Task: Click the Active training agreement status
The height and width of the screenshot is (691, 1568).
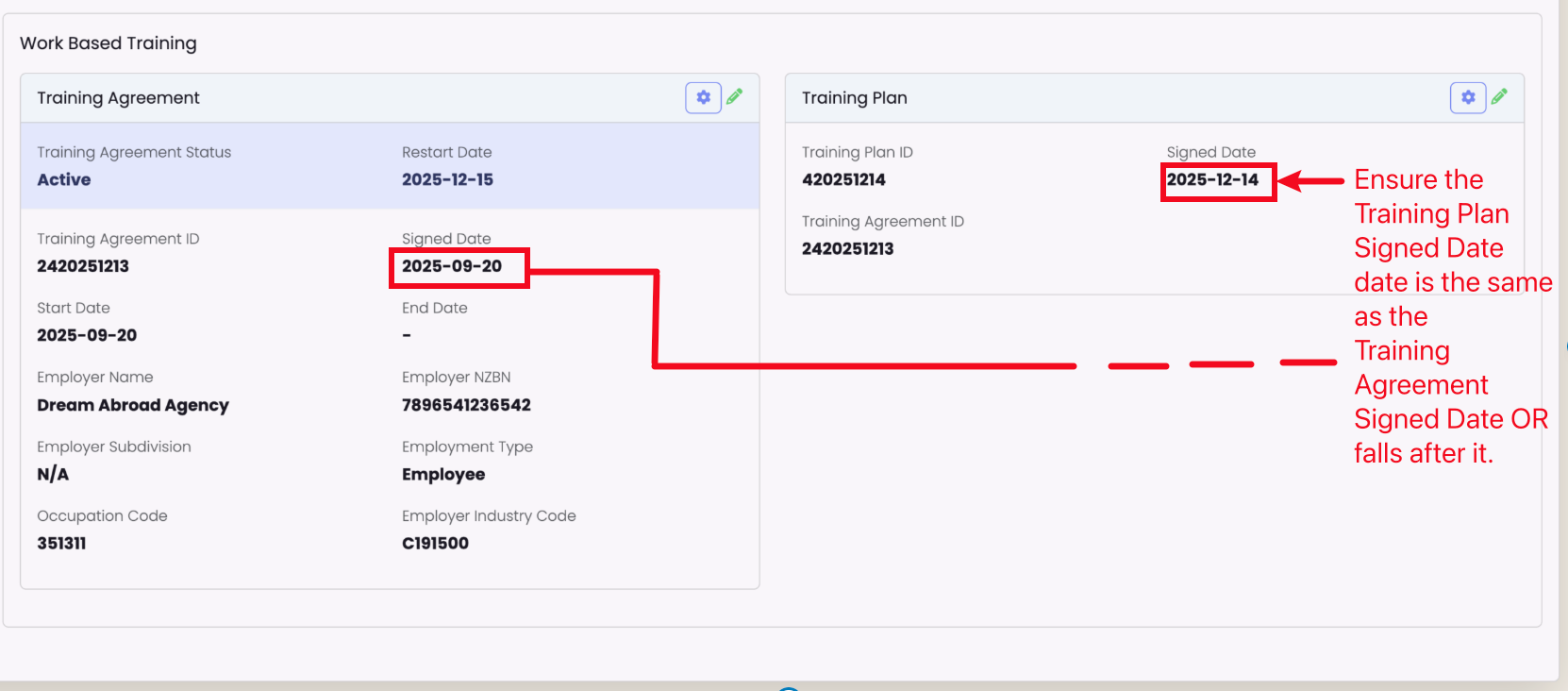Action: pyautogui.click(x=64, y=179)
